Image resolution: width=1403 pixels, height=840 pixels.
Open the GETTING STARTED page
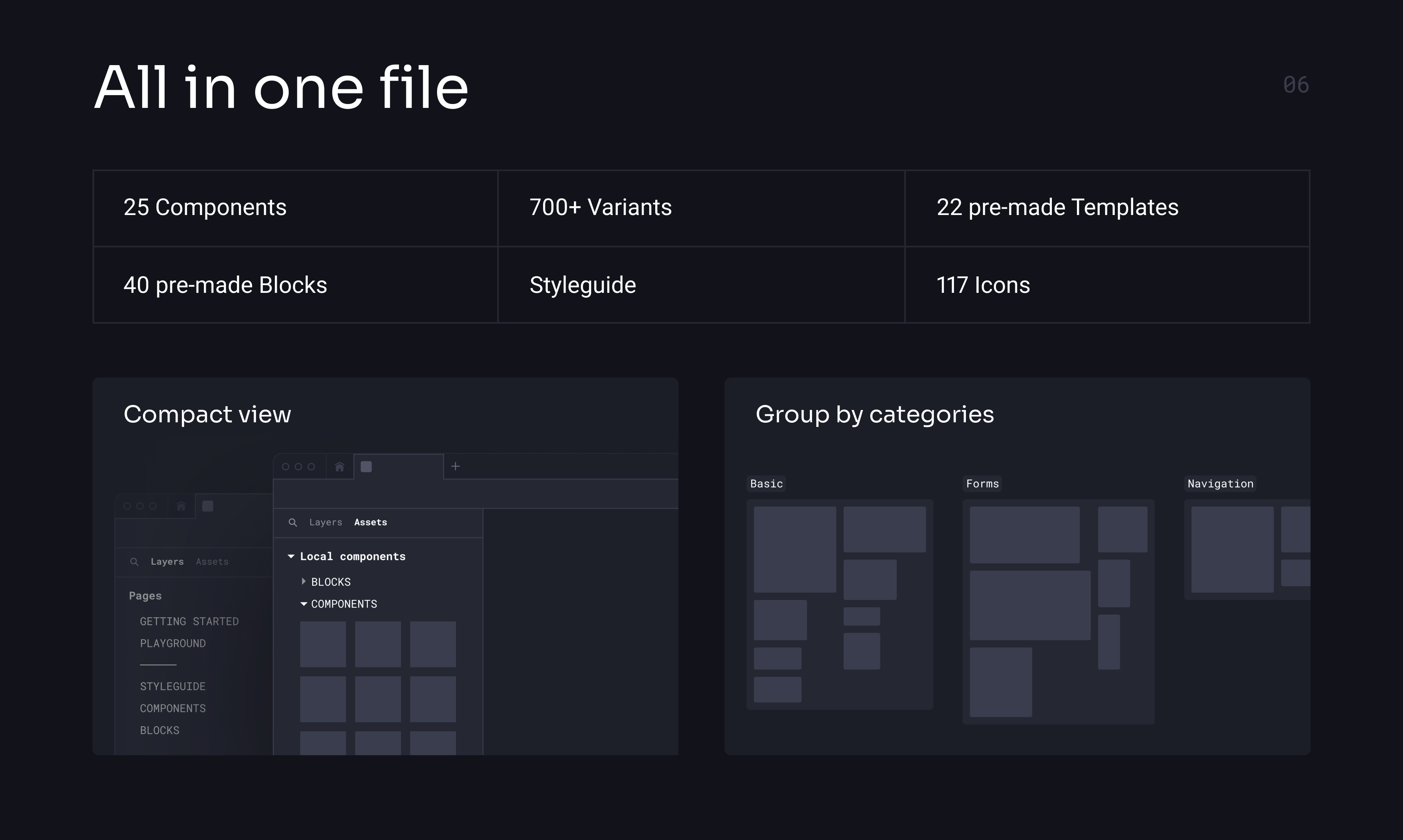[x=189, y=622]
